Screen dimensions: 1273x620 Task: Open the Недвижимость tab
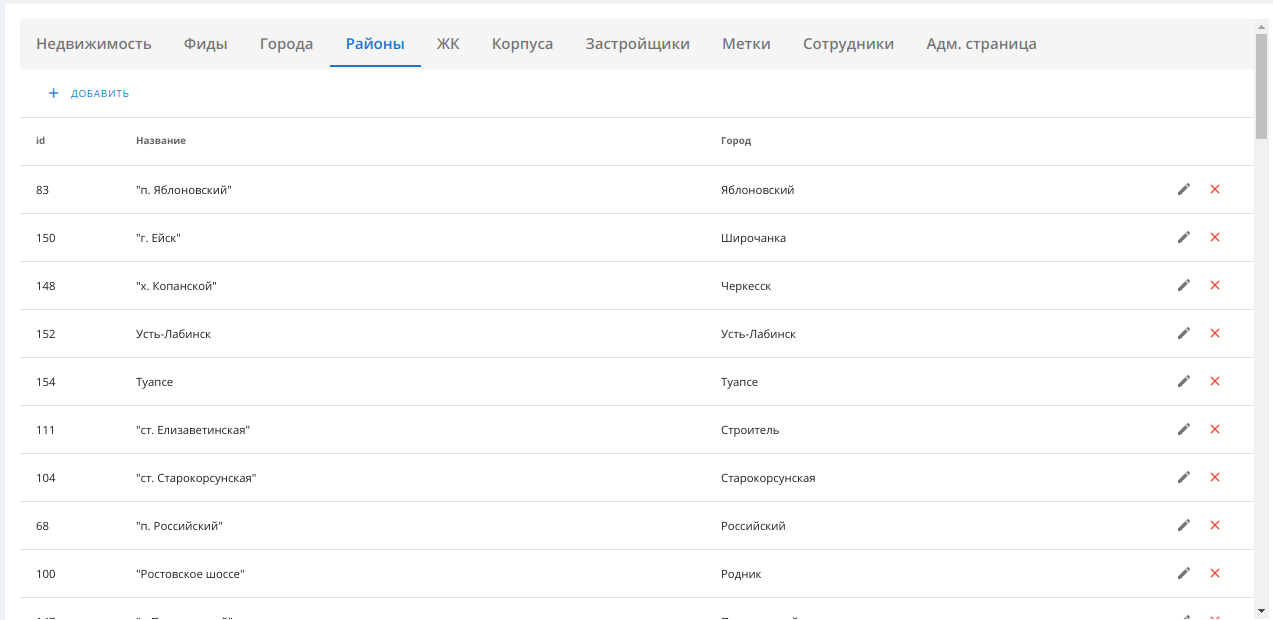point(94,44)
